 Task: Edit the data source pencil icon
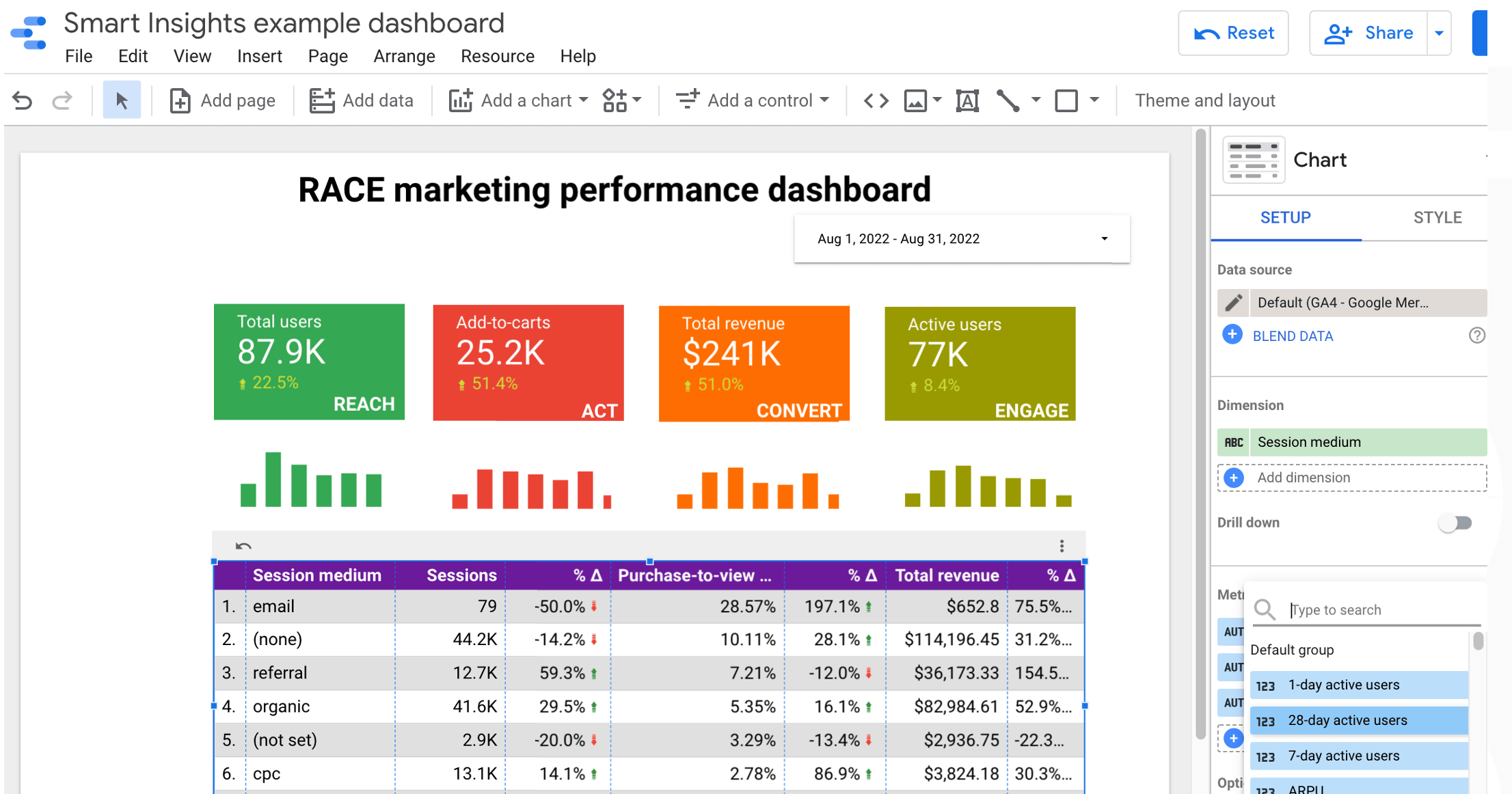(x=1233, y=303)
